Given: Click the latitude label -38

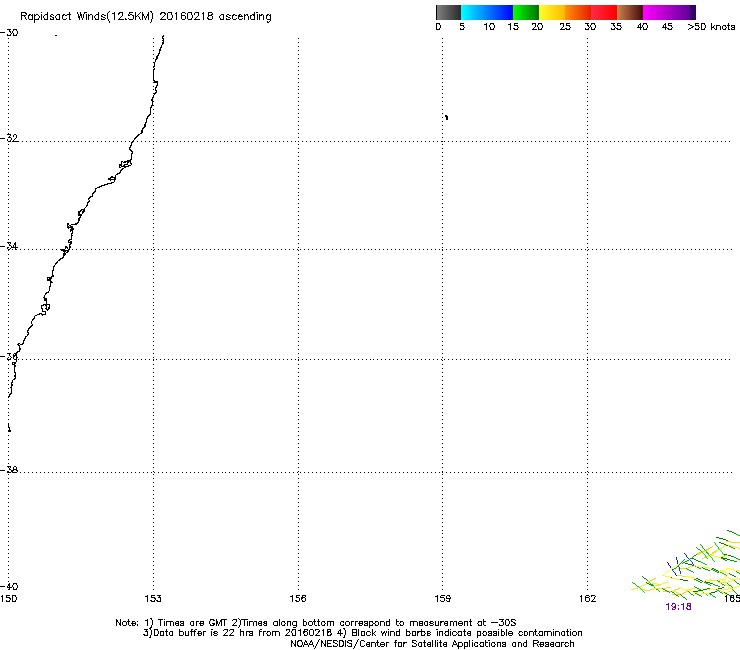Looking at the screenshot, I should coord(9,470).
